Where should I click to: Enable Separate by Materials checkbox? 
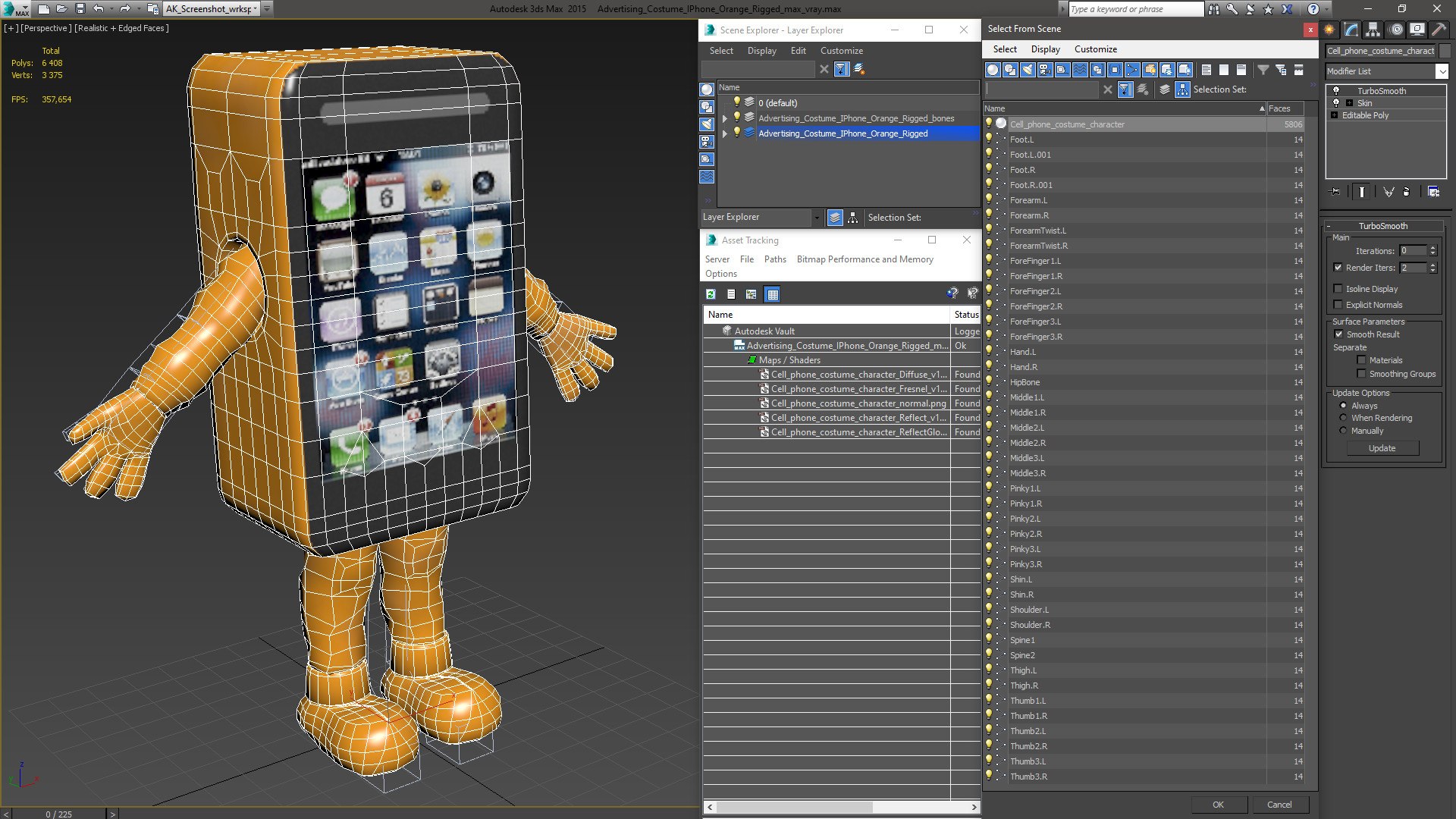(1361, 360)
